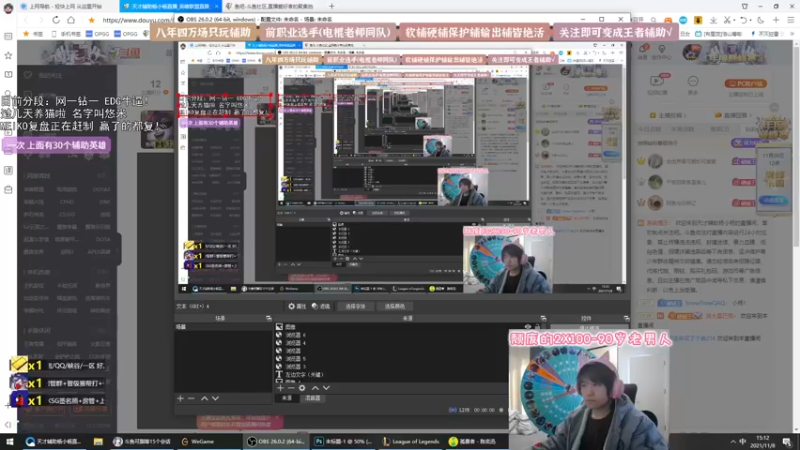Switch to OBS 26.0.2 taskbar item
The height and width of the screenshot is (450, 800).
tap(276, 441)
